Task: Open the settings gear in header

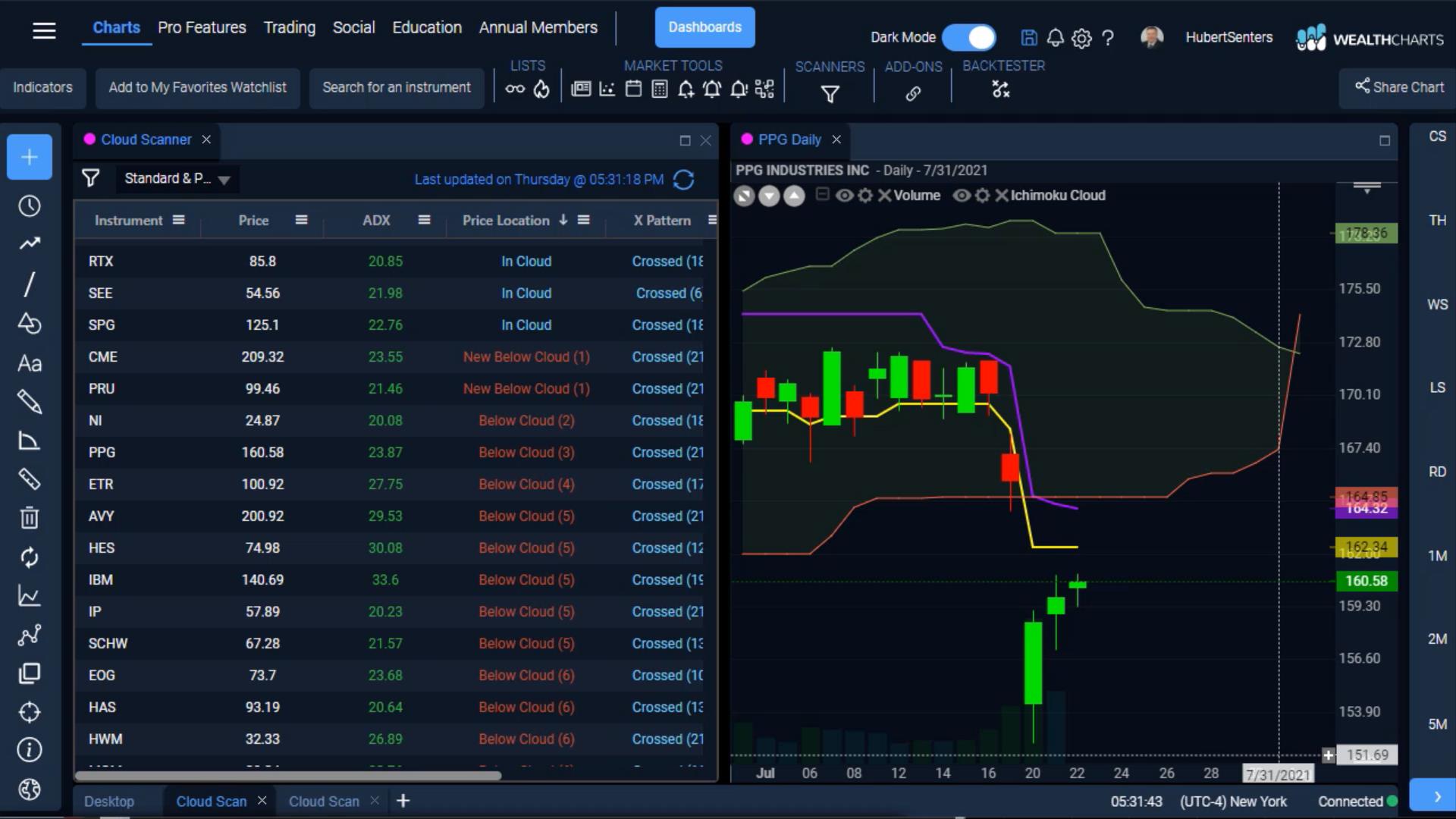Action: click(1082, 38)
